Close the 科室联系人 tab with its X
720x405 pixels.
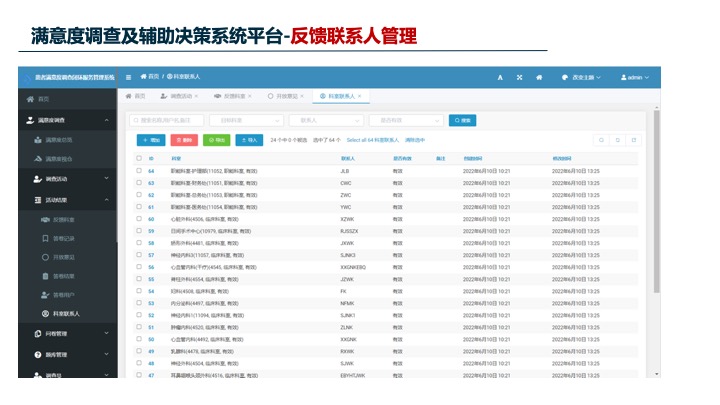click(x=359, y=96)
